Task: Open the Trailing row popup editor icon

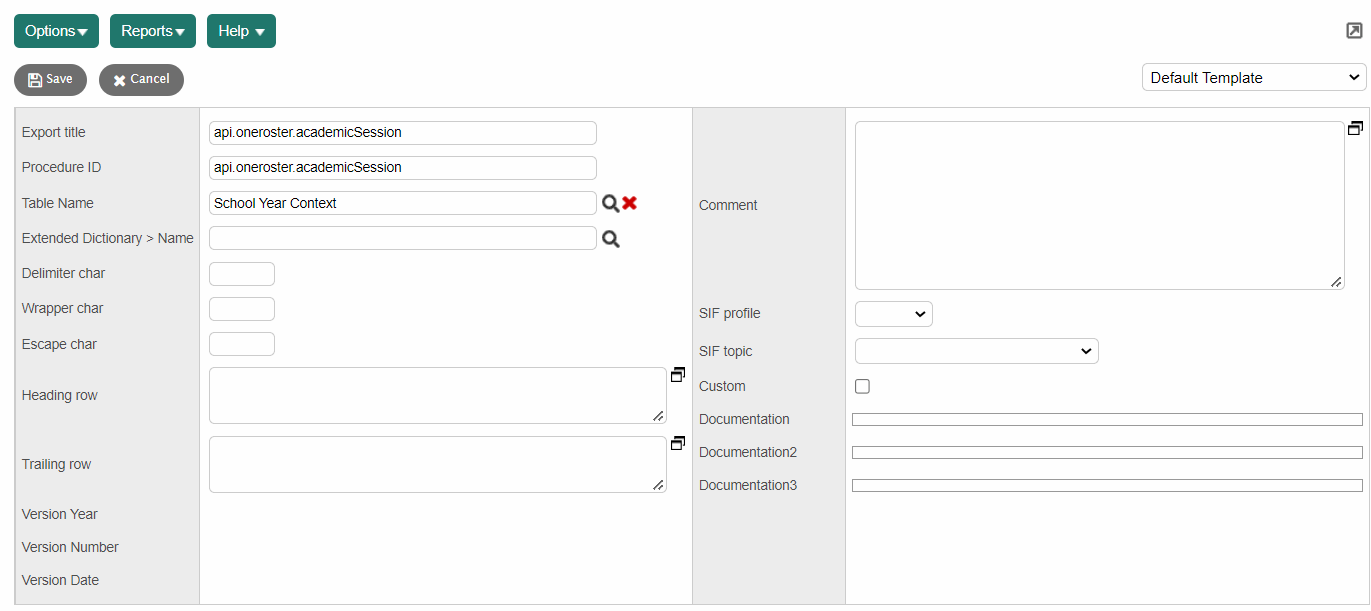Action: [678, 443]
